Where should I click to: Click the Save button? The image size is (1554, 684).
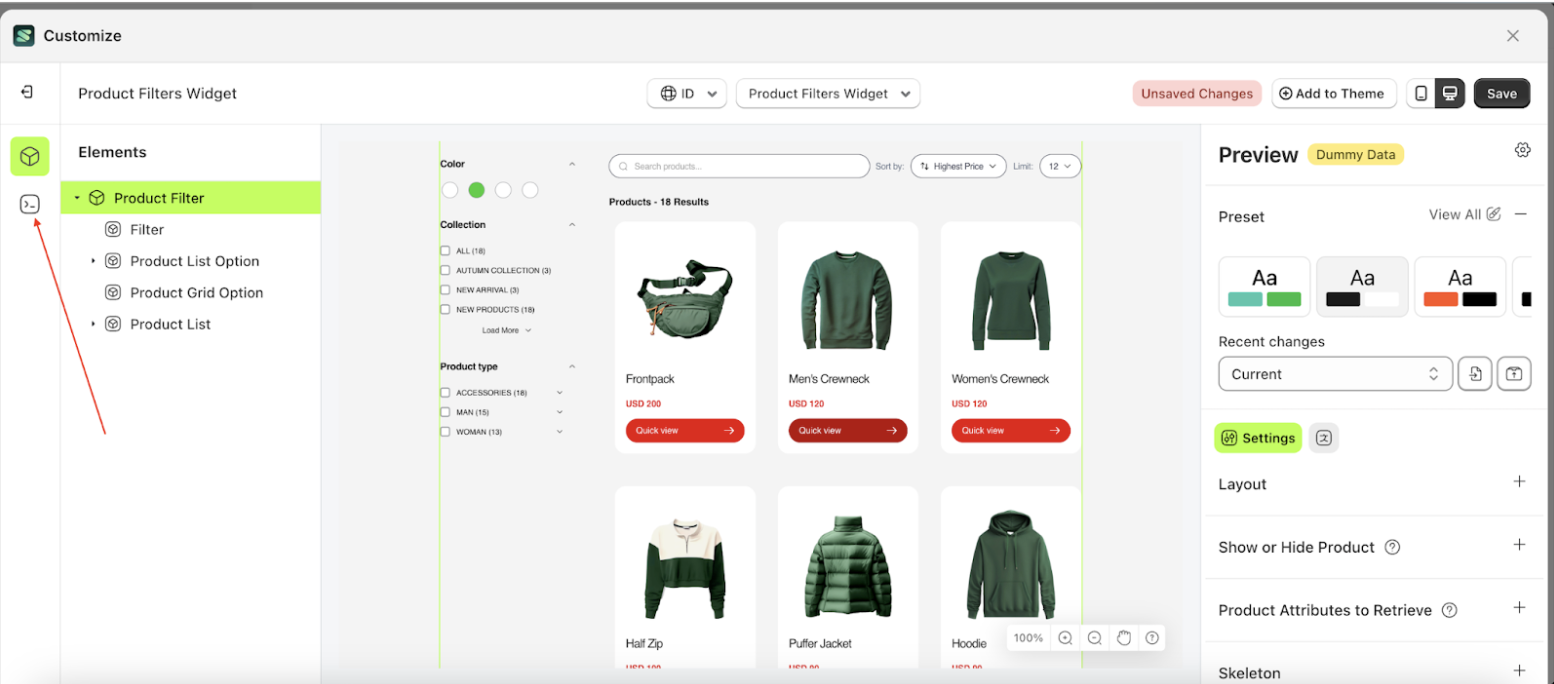pyautogui.click(x=1501, y=93)
